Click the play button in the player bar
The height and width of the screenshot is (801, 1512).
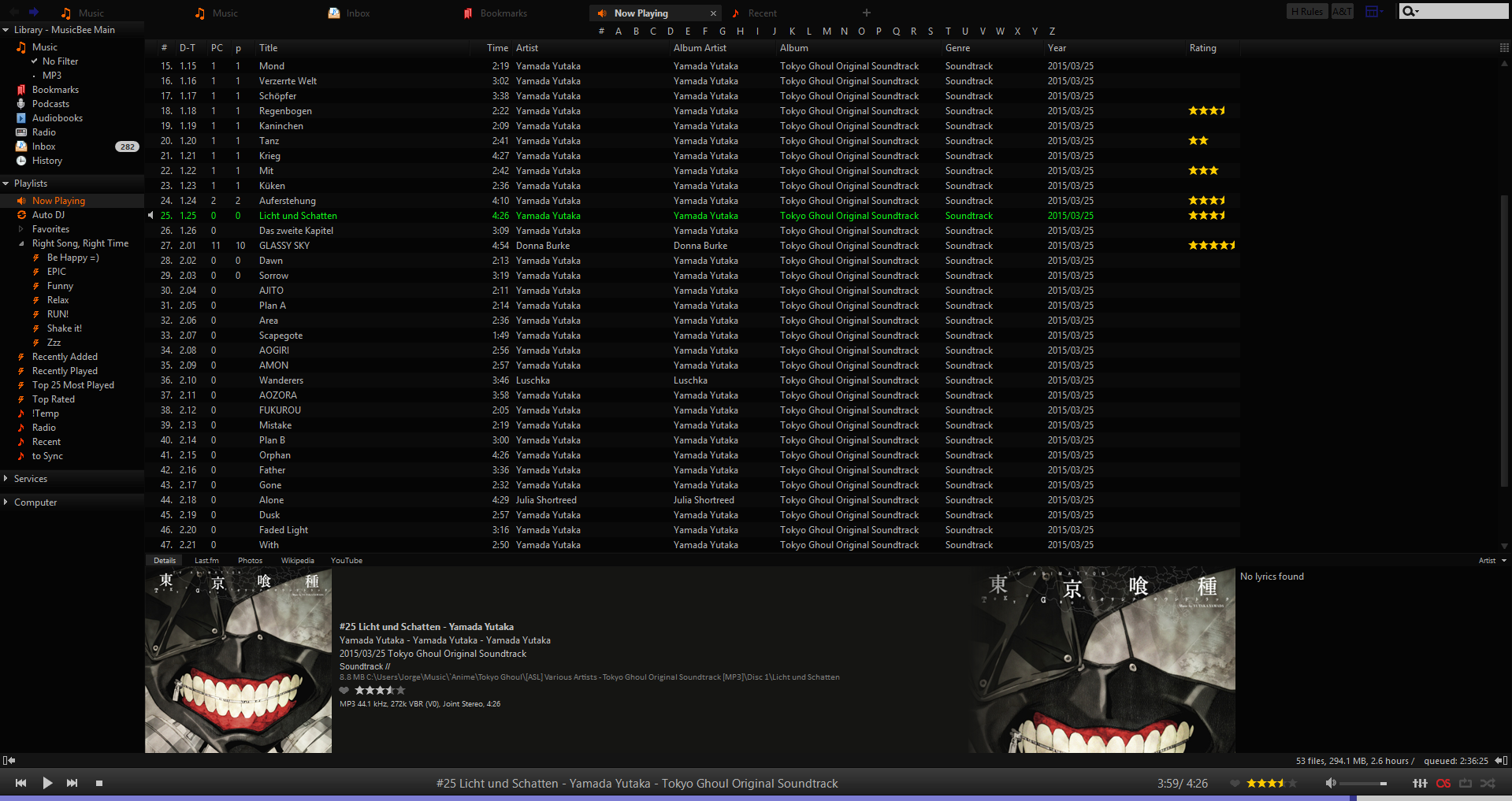tap(47, 783)
